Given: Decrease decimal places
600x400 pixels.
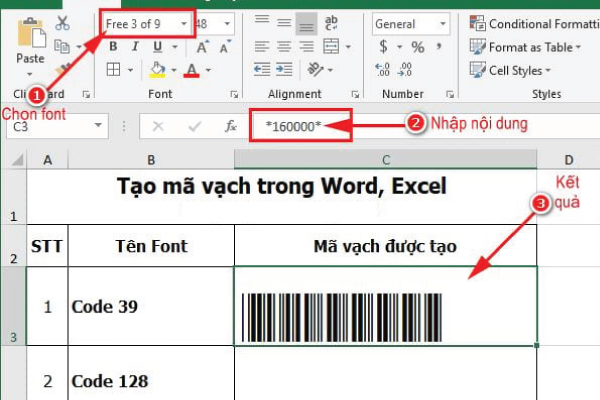Looking at the screenshot, I should (x=405, y=70).
